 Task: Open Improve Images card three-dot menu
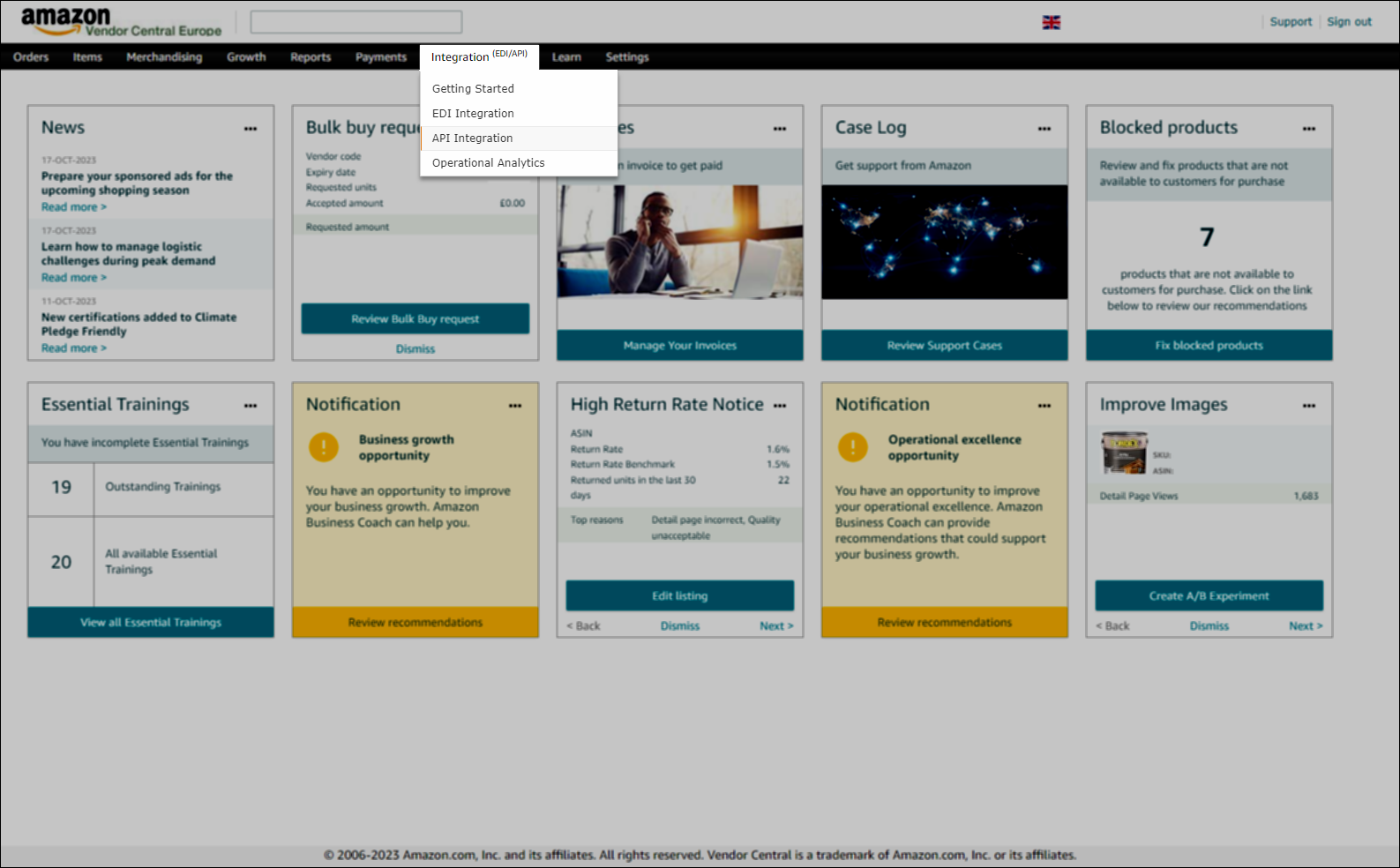tap(1309, 406)
